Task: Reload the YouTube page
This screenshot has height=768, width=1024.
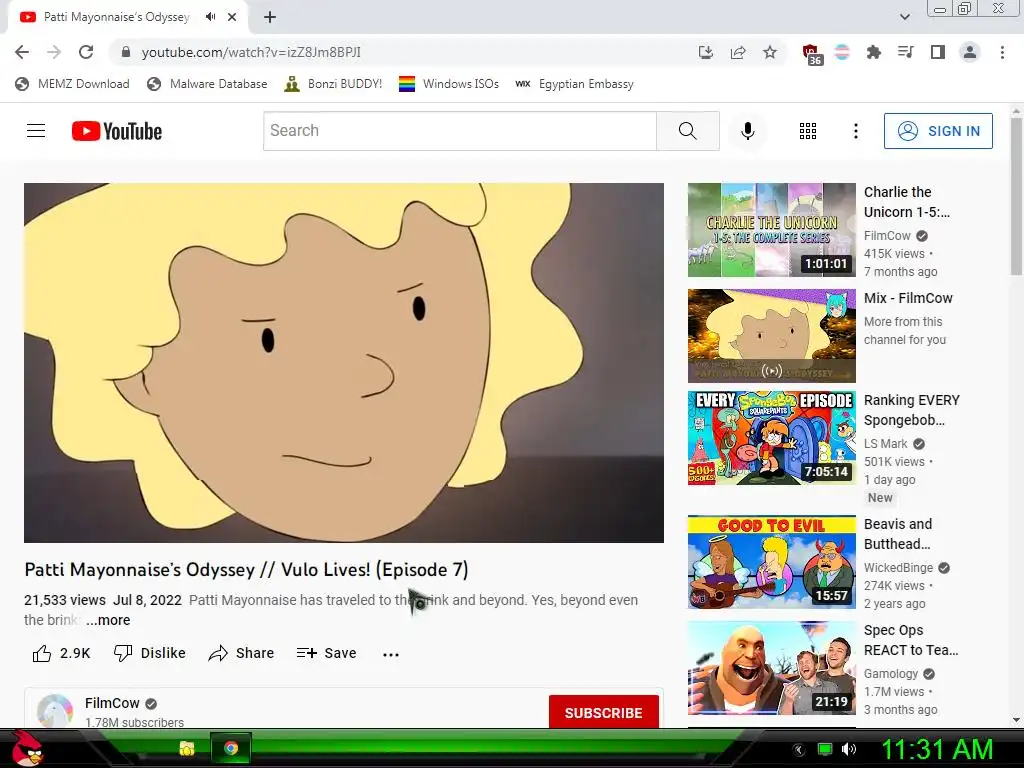Action: click(x=86, y=52)
